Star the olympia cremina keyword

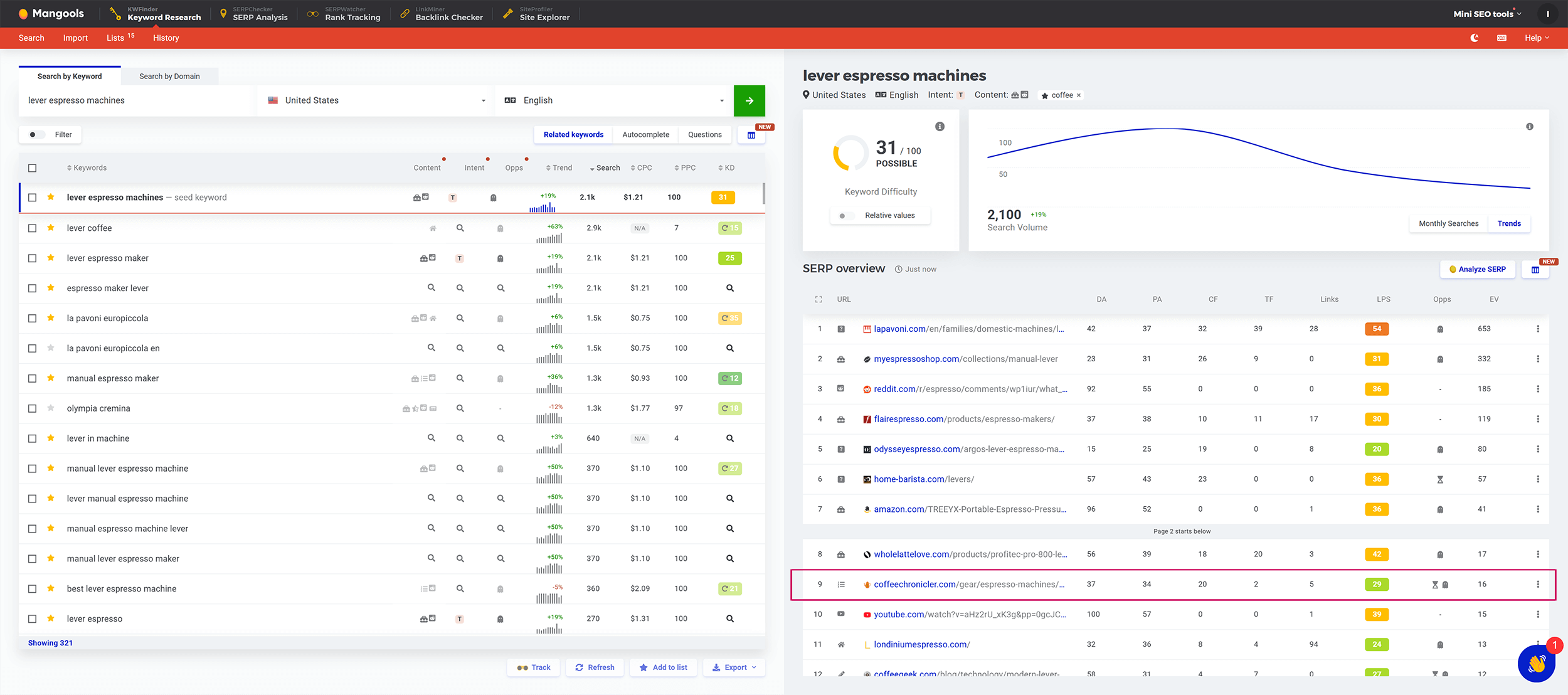[x=51, y=408]
